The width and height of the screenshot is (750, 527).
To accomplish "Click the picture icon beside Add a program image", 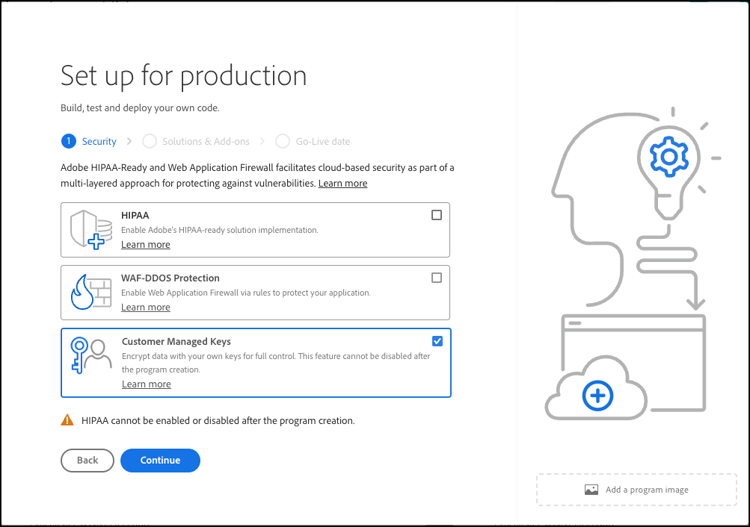I will (x=591, y=490).
